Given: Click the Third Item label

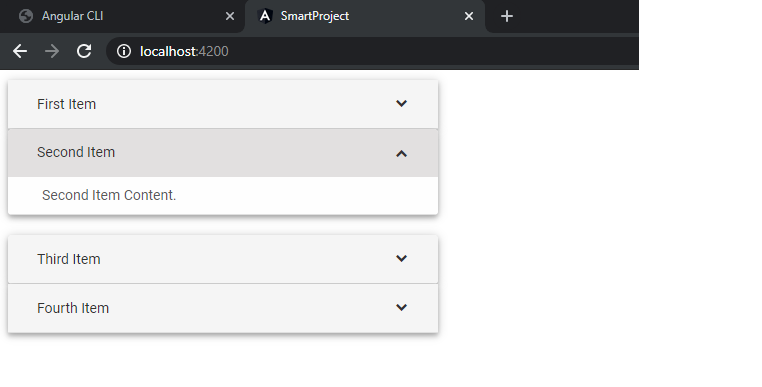Looking at the screenshot, I should [x=69, y=259].
